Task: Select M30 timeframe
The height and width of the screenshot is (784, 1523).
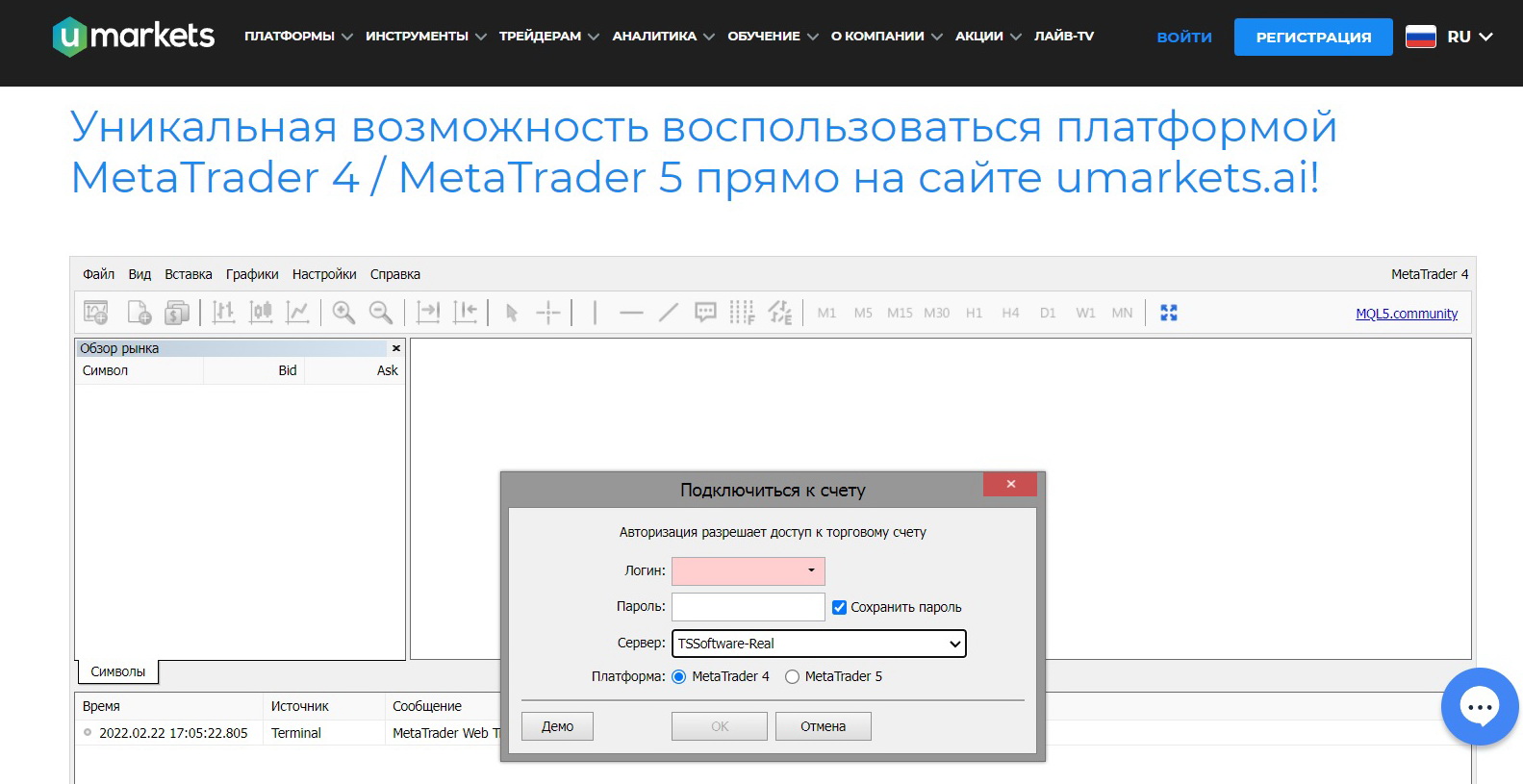Action: coord(937,313)
